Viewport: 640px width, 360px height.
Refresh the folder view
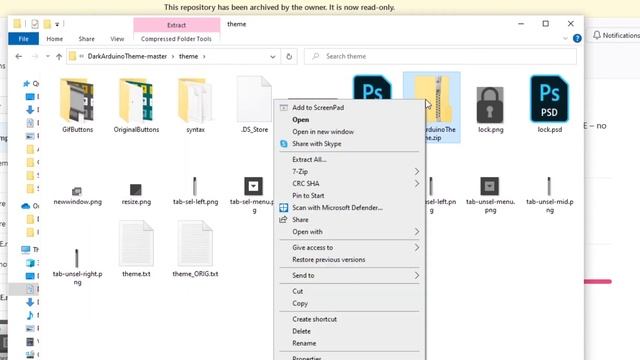point(289,56)
